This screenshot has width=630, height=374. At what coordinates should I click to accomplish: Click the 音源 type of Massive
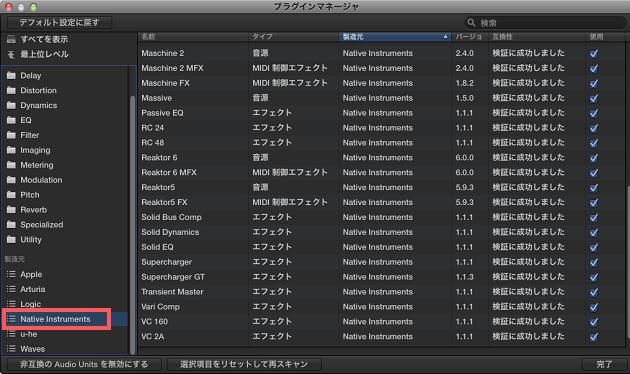(260, 98)
